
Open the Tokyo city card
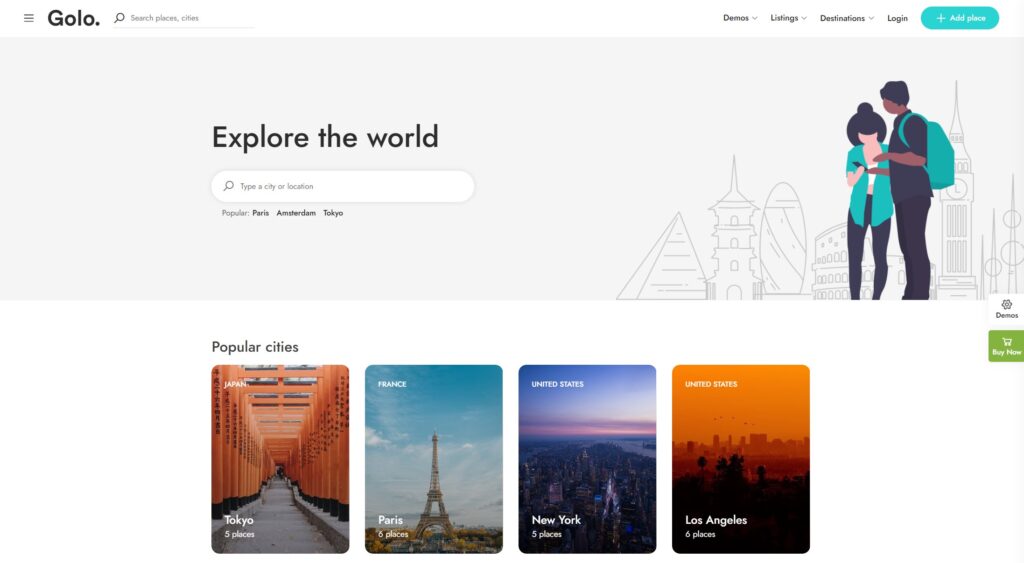280,458
